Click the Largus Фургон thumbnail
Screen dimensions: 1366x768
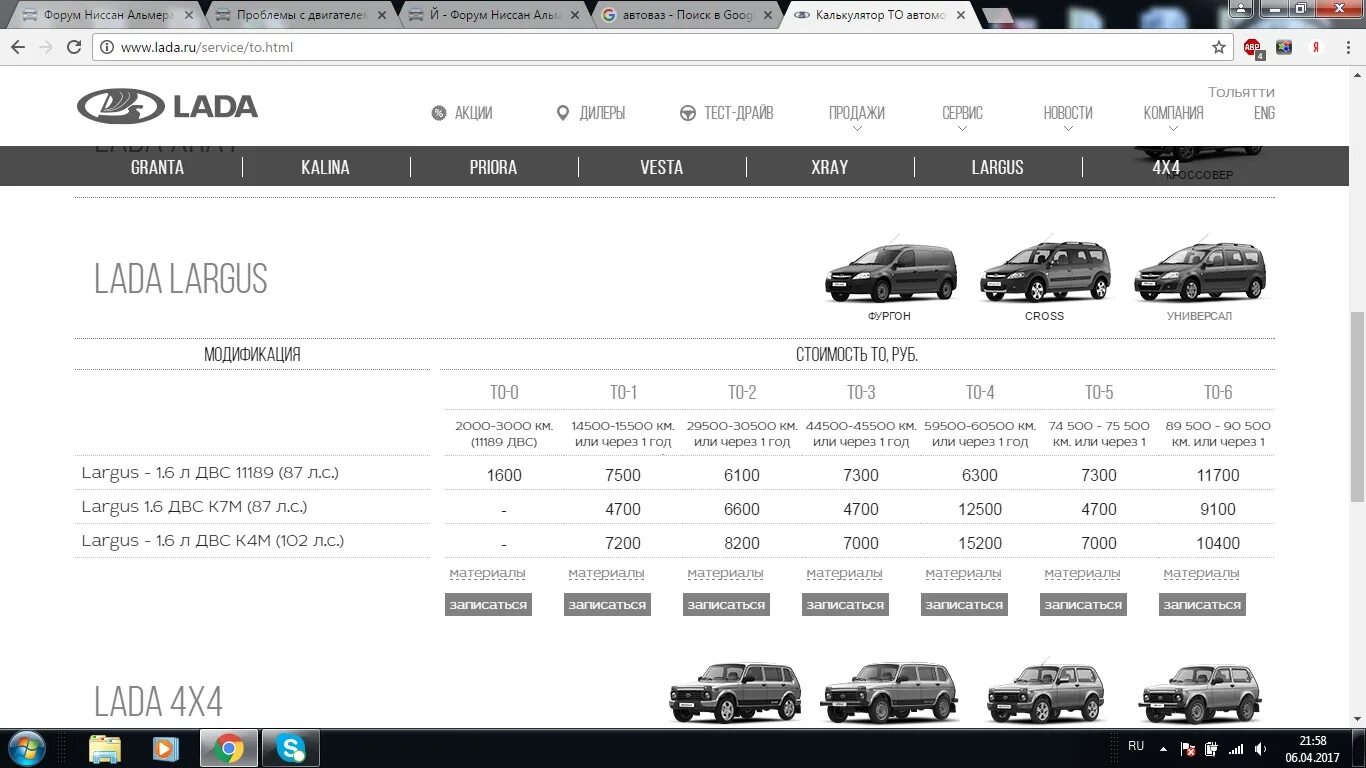(x=890, y=272)
